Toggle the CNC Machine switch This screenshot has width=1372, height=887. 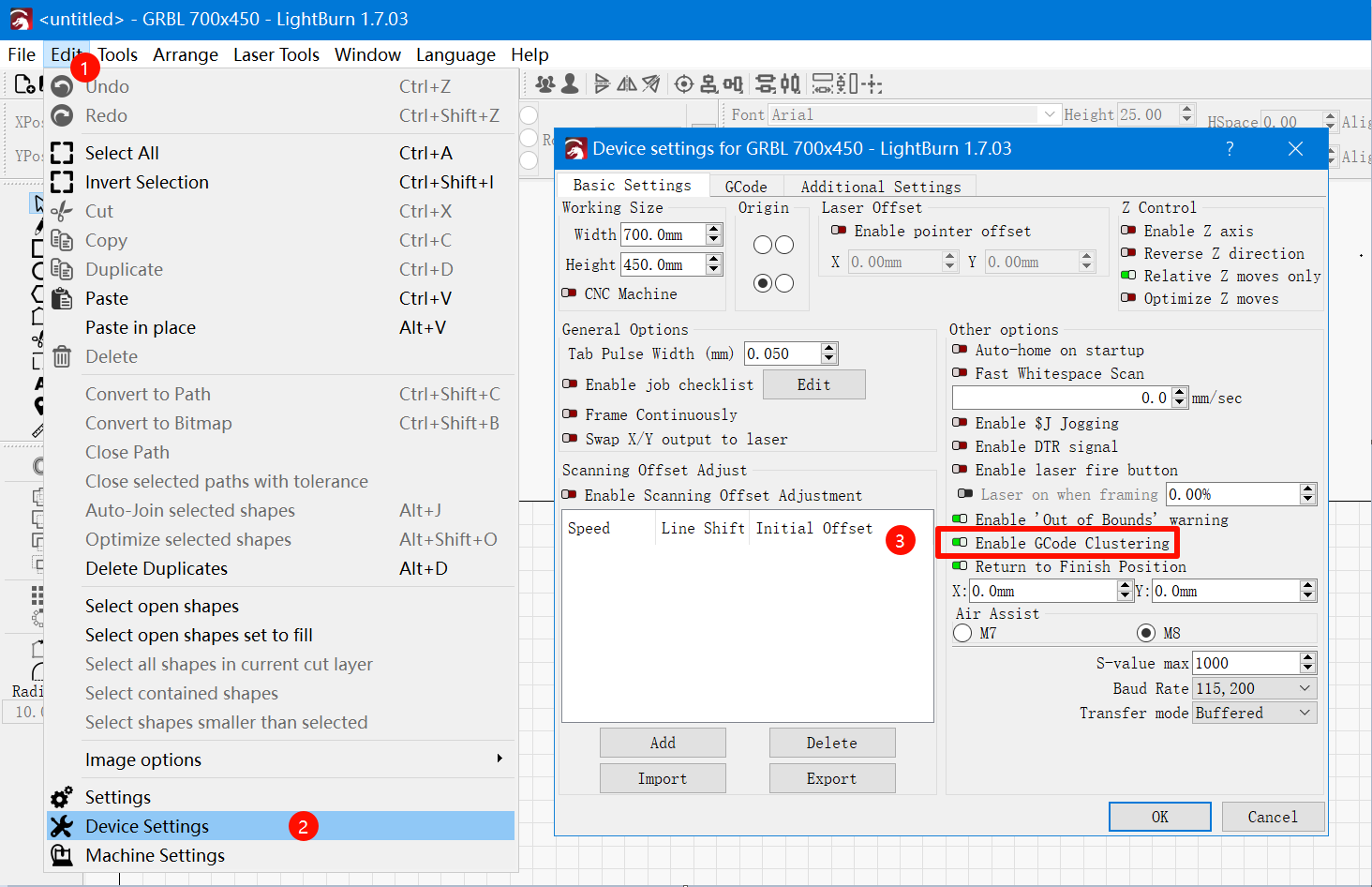(x=569, y=293)
